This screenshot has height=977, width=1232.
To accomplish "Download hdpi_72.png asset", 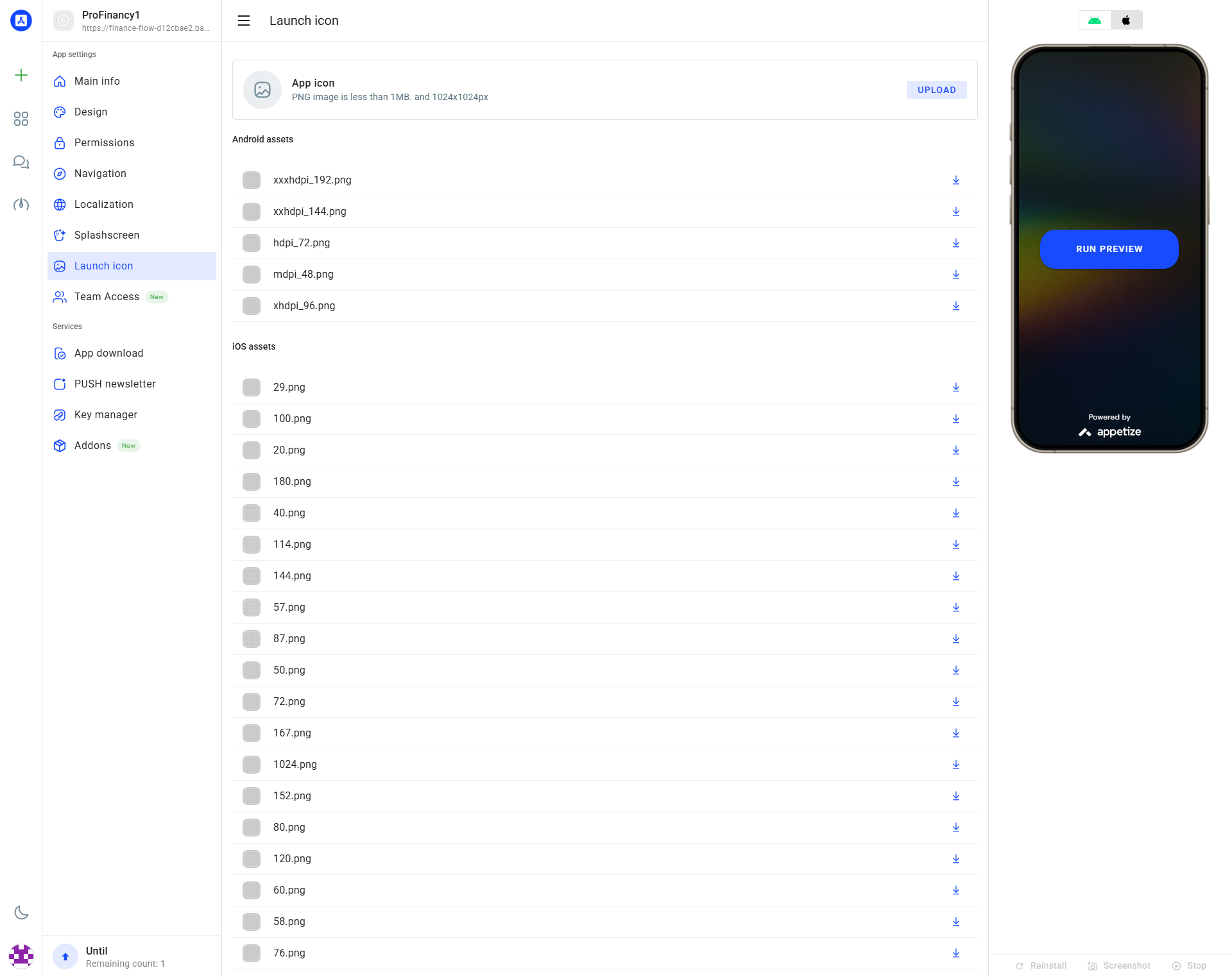I will (956, 243).
